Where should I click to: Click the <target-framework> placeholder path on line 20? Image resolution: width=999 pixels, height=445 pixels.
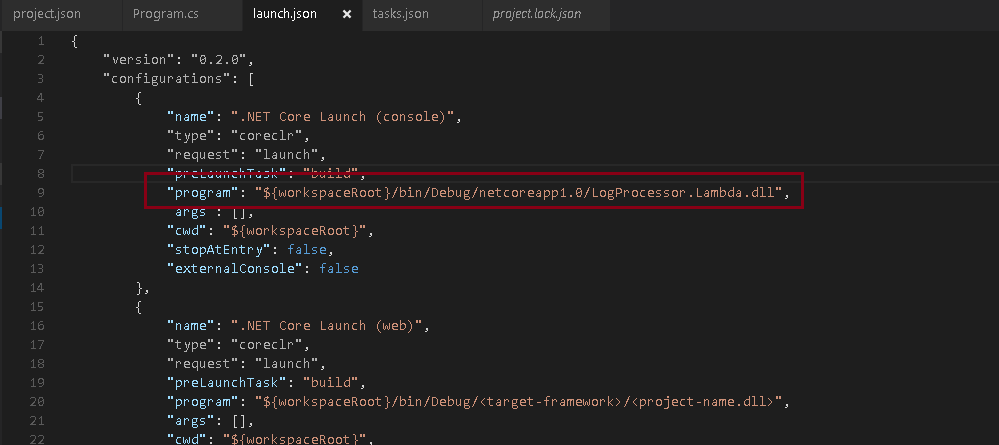518,402
